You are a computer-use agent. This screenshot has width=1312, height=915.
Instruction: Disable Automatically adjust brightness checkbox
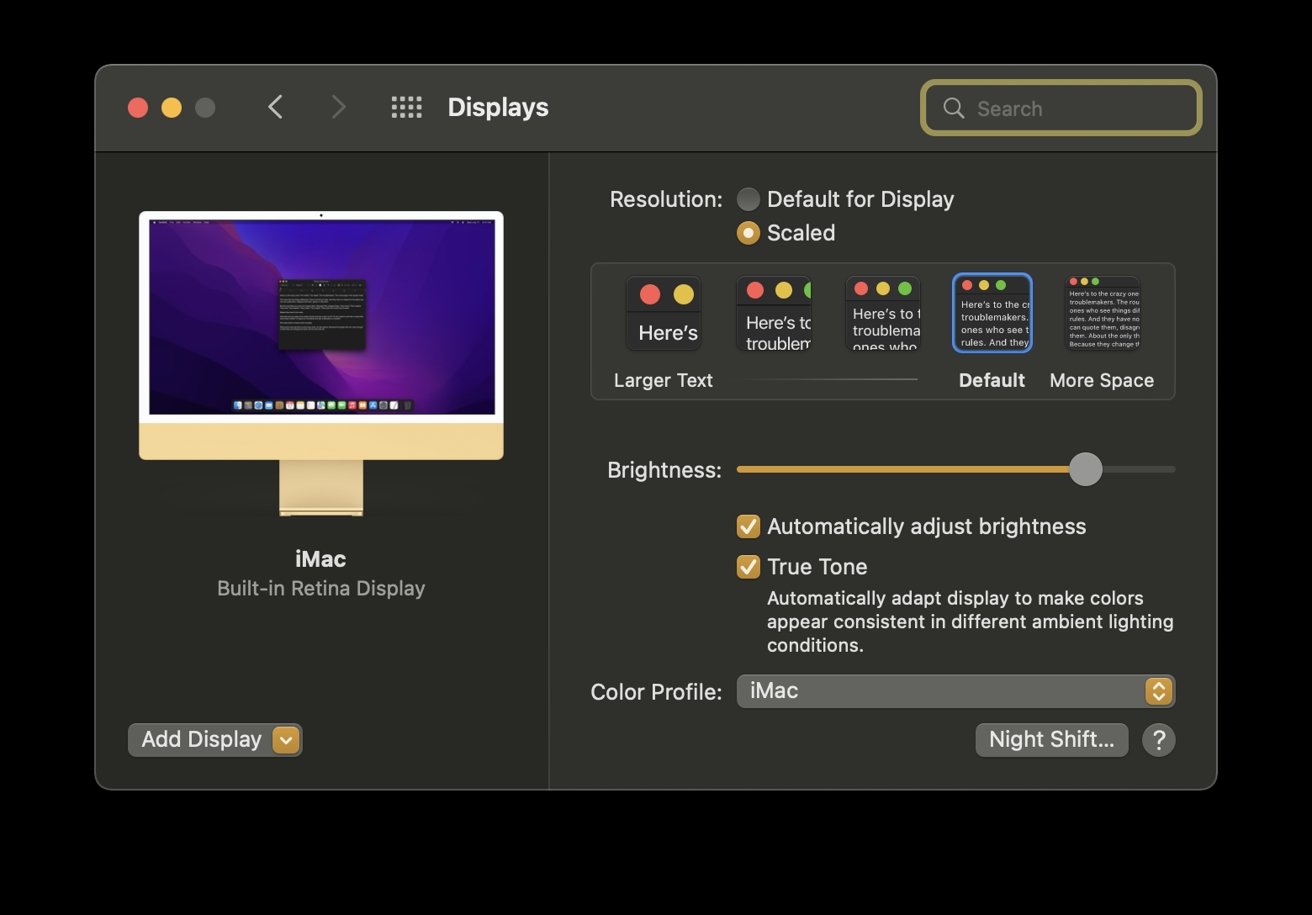748,526
